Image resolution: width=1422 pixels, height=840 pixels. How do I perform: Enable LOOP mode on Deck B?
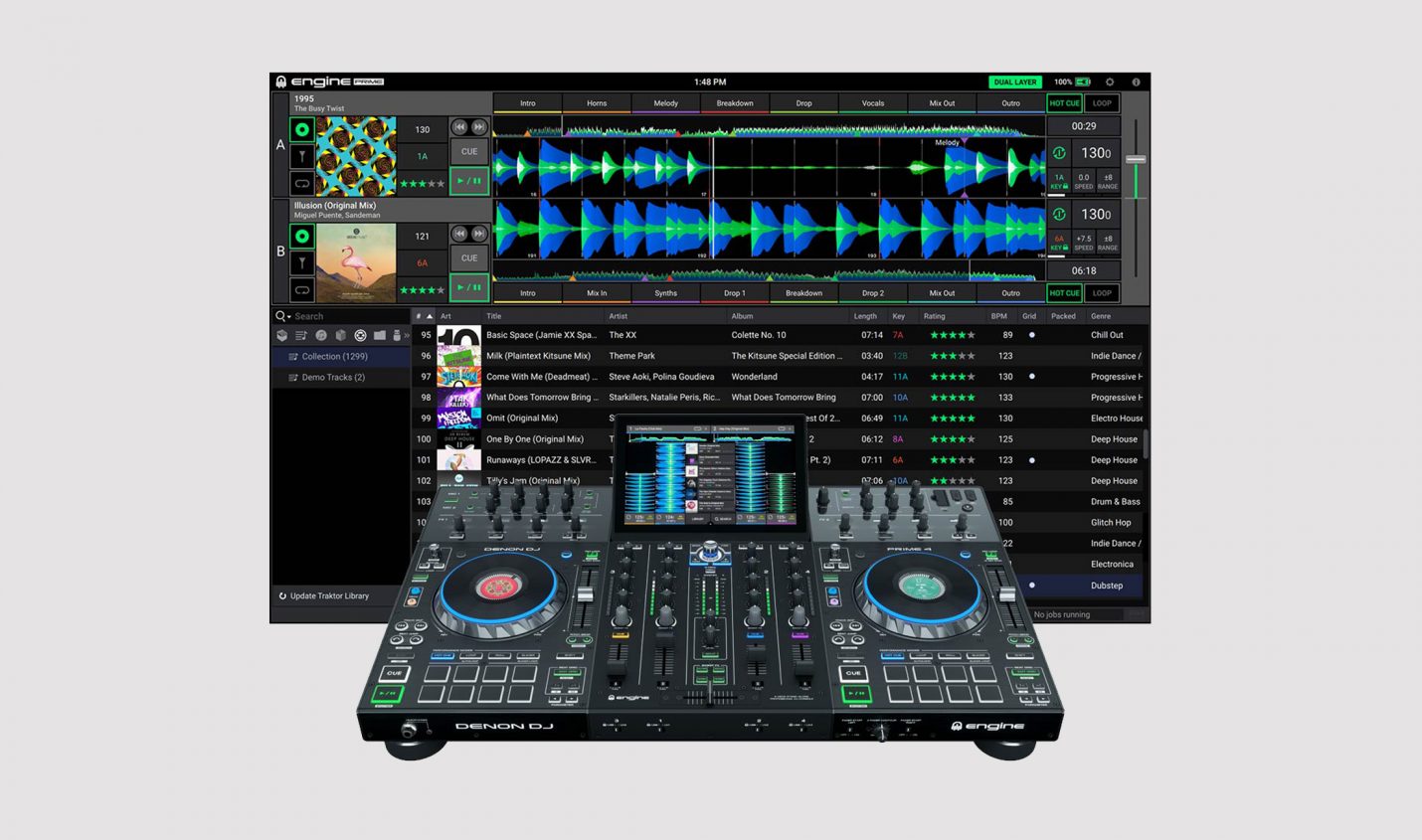(1102, 292)
